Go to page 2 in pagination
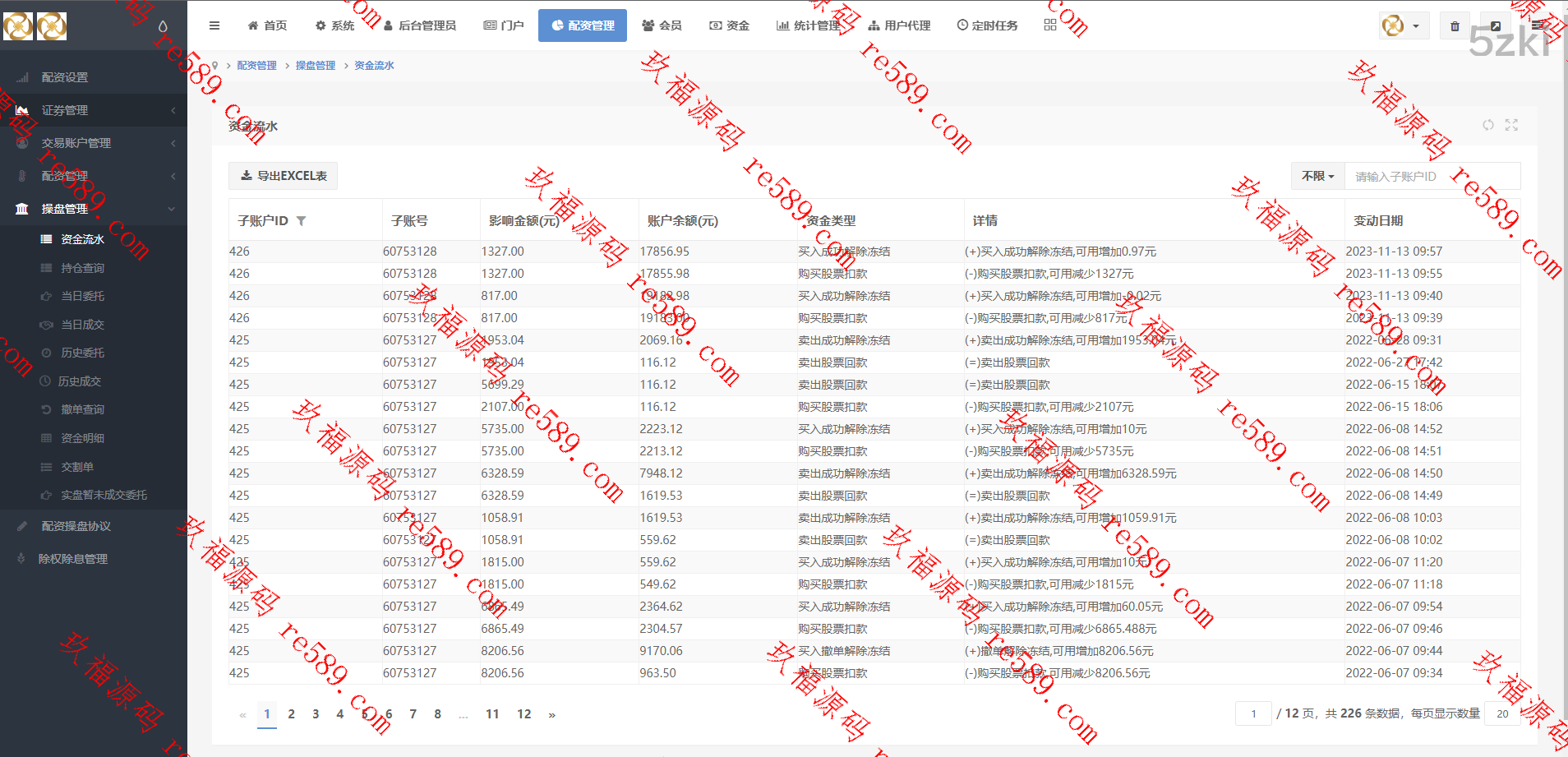This screenshot has width=1568, height=757. pyautogui.click(x=291, y=714)
